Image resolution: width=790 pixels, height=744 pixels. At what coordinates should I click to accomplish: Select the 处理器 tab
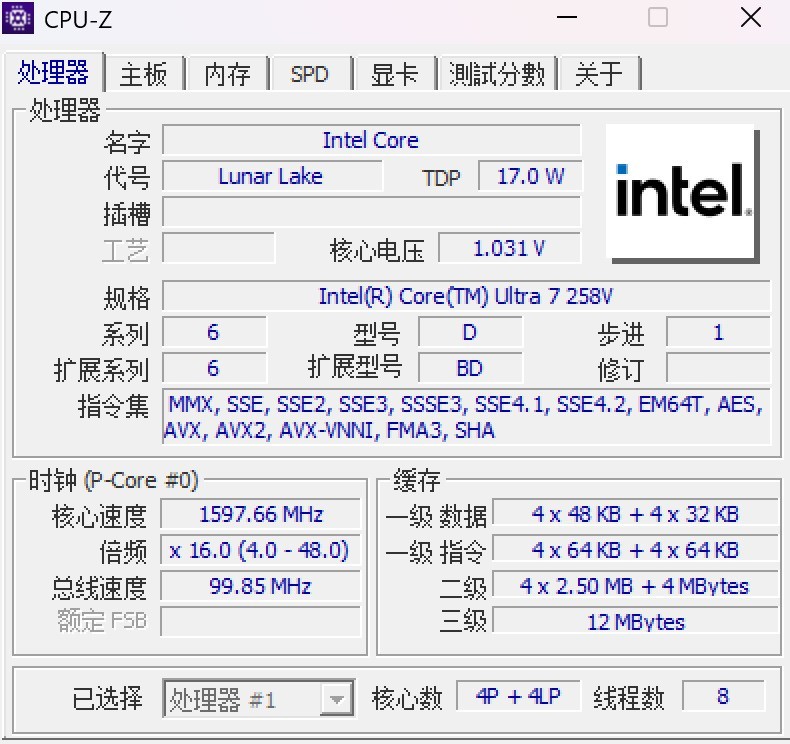53,73
